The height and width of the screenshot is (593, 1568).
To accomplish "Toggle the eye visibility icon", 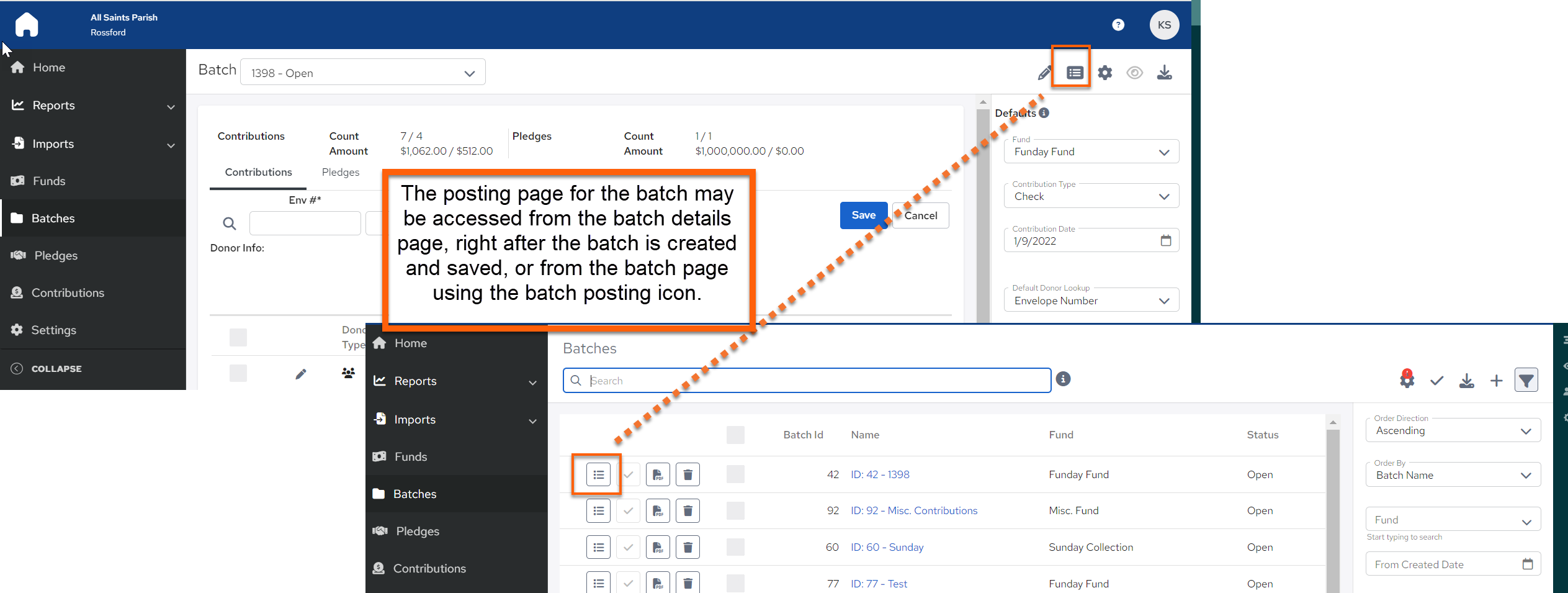I will click(1134, 73).
